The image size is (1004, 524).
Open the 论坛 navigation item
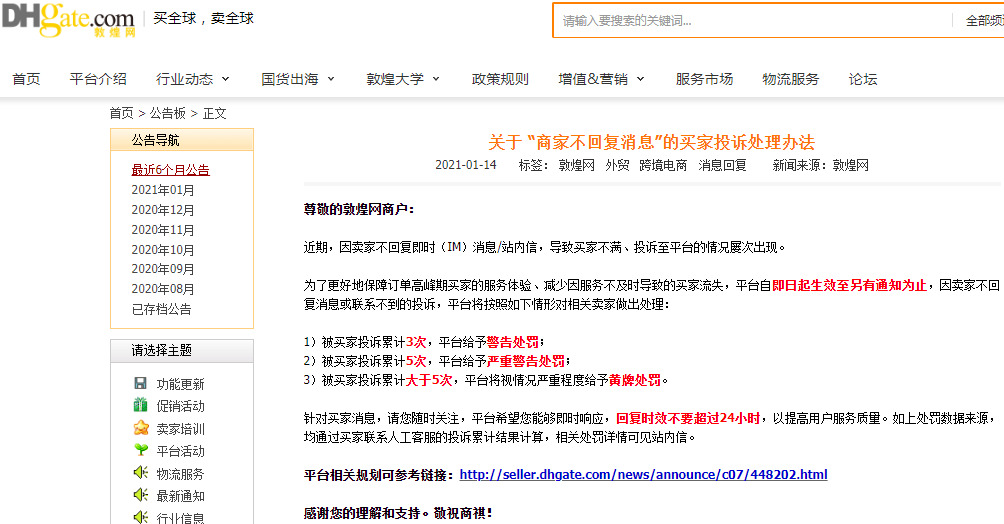862,79
